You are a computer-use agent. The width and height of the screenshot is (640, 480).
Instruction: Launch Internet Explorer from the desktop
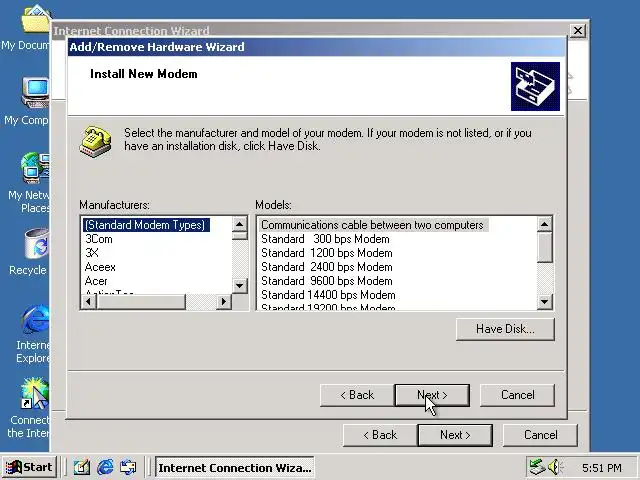[x=36, y=318]
